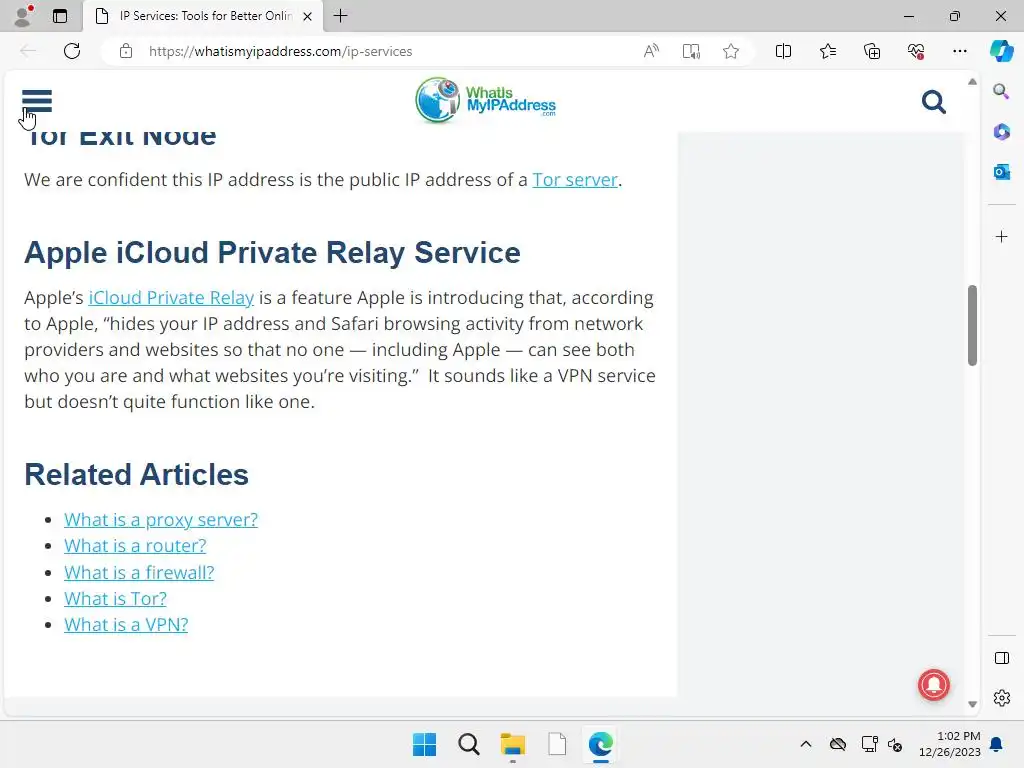This screenshot has width=1024, height=768.
Task: Open the sidebar Search tool
Action: (x=1001, y=91)
